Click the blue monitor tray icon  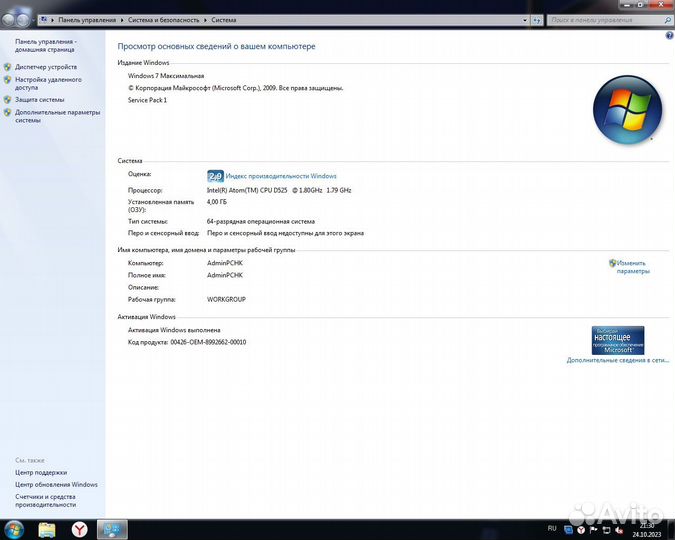(x=568, y=530)
